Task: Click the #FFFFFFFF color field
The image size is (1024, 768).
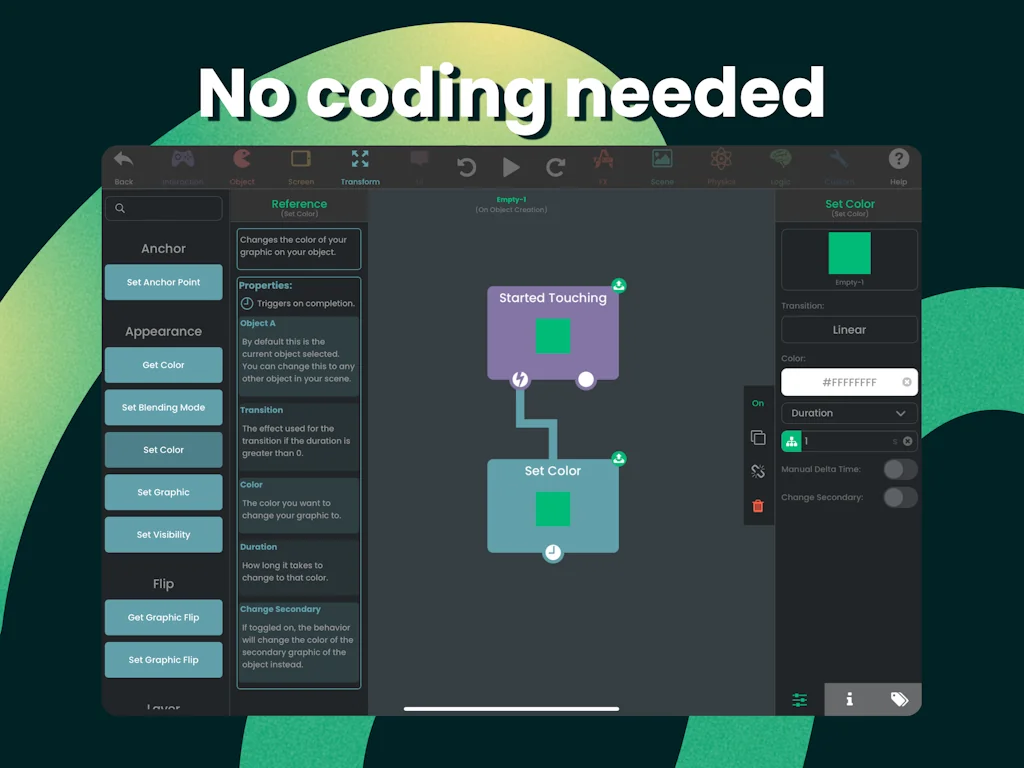Action: coord(849,382)
